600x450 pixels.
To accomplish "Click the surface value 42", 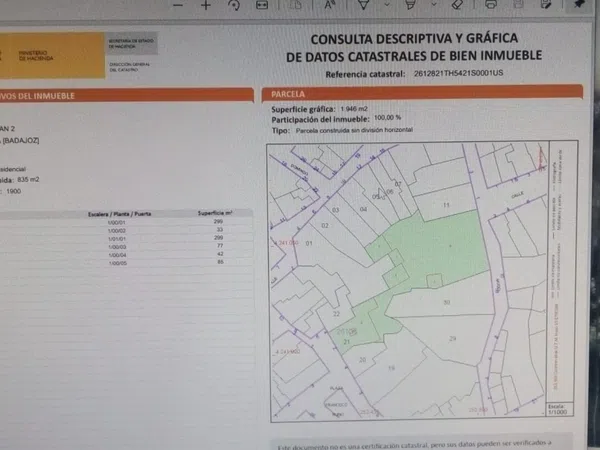I will [220, 254].
